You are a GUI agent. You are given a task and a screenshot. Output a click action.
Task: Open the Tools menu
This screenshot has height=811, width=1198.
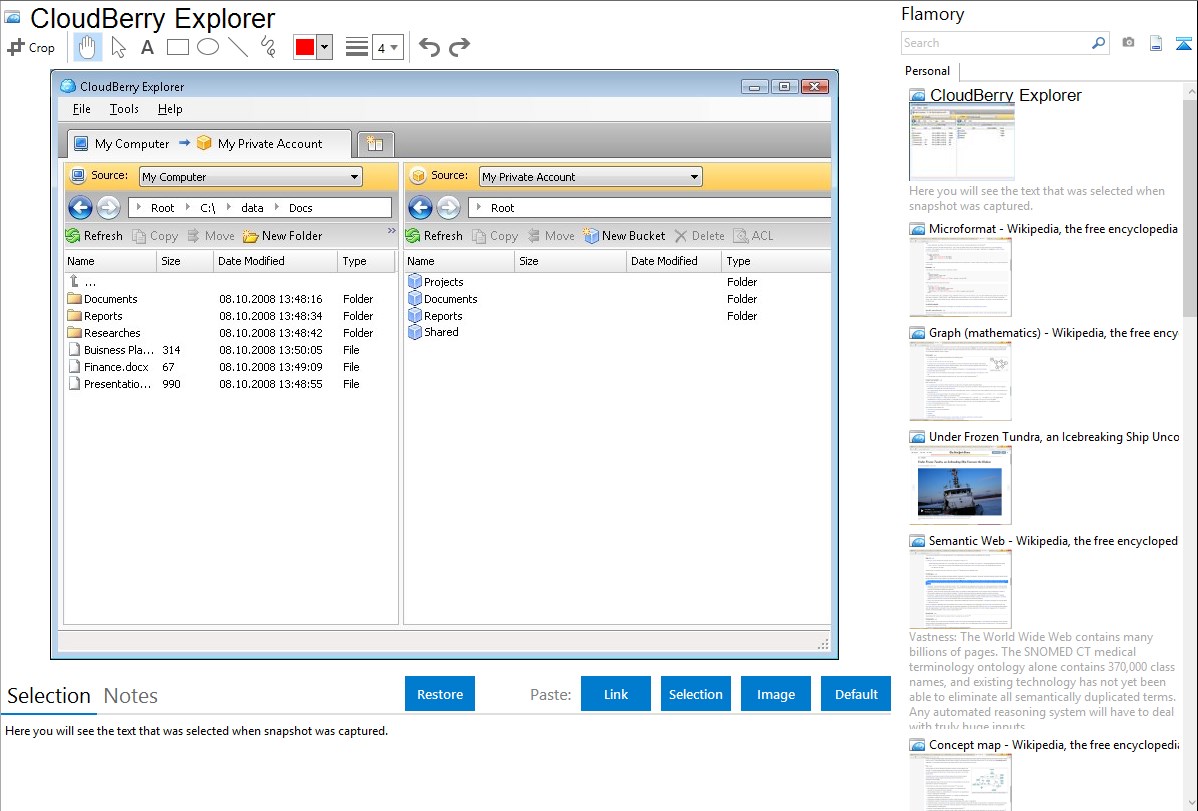click(x=124, y=109)
